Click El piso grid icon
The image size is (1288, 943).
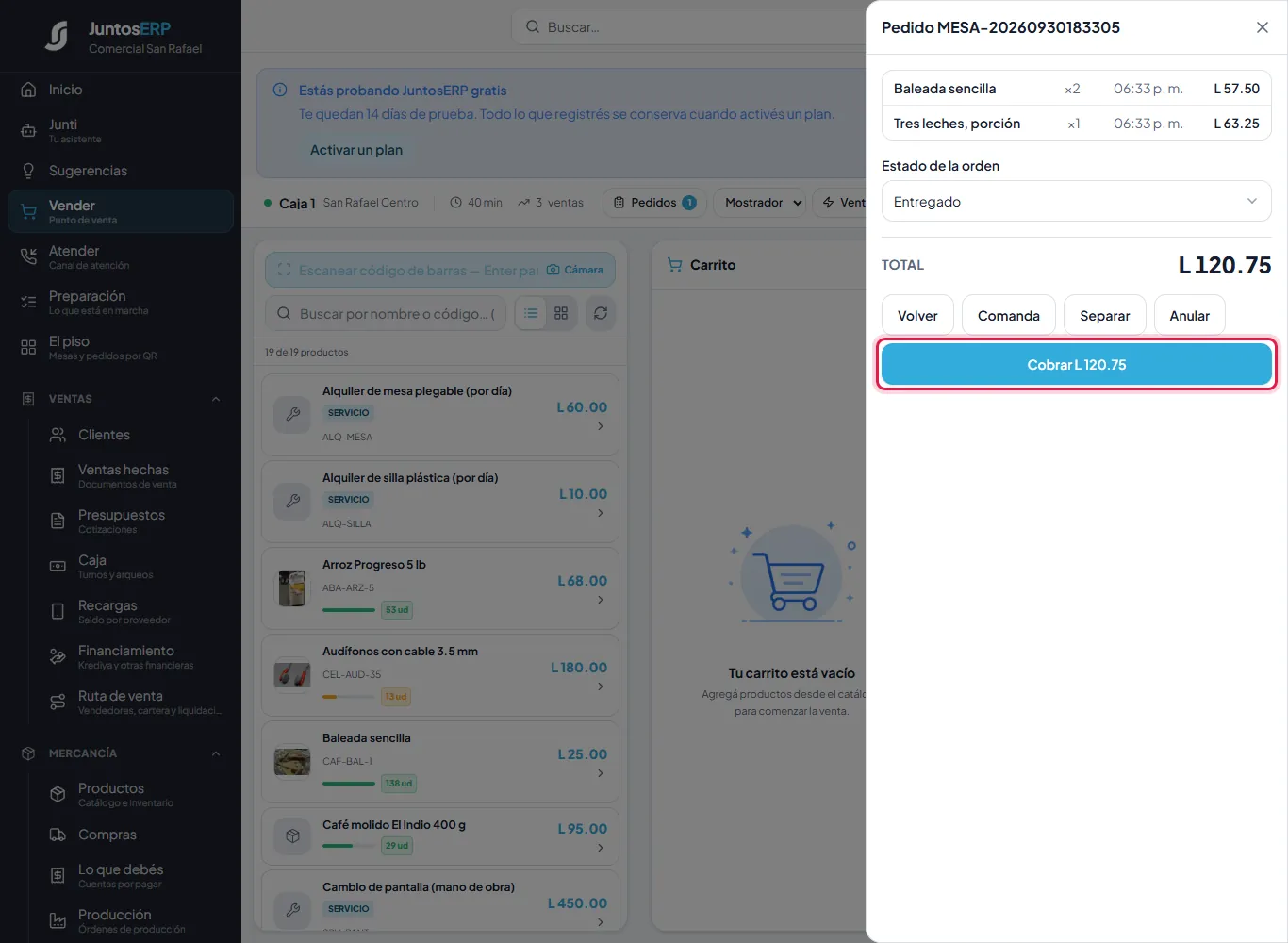tap(28, 347)
